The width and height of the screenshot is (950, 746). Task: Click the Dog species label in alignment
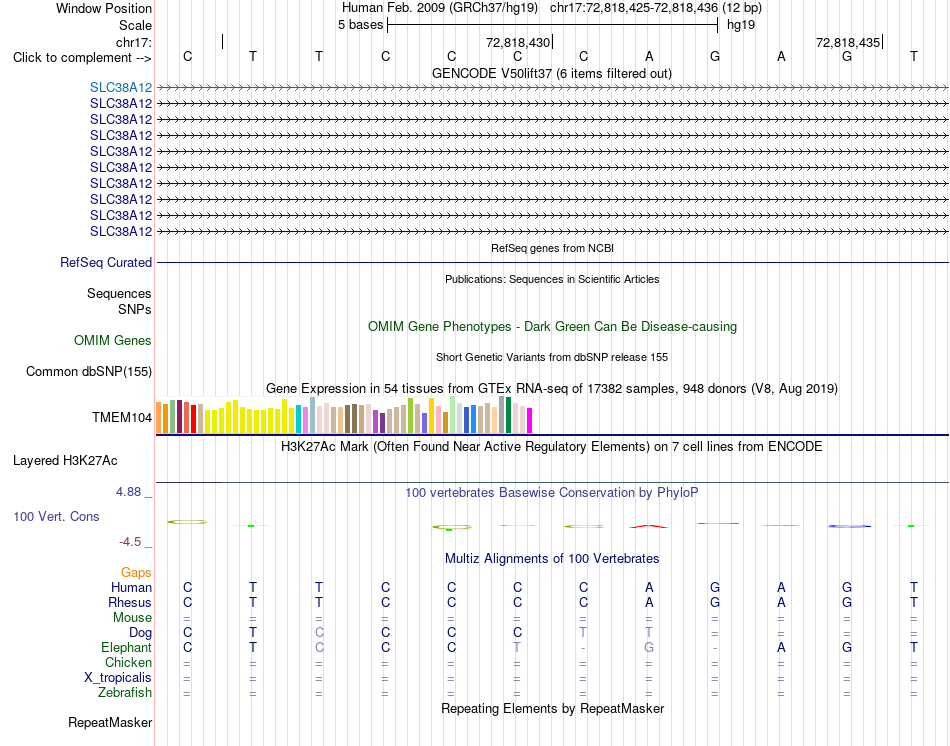140,633
